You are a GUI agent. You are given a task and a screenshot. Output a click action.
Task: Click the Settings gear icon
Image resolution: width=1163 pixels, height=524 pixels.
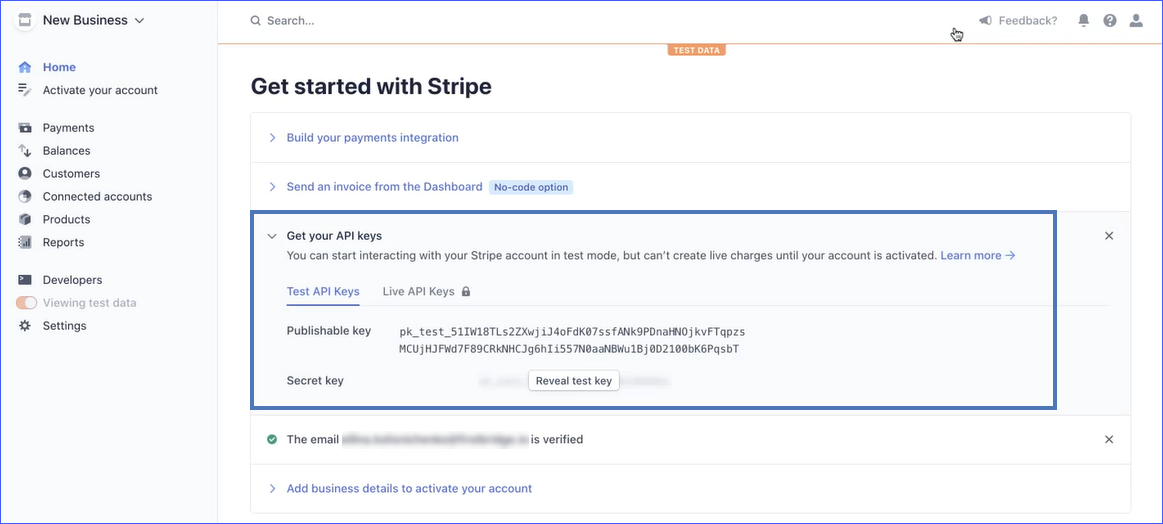point(25,326)
